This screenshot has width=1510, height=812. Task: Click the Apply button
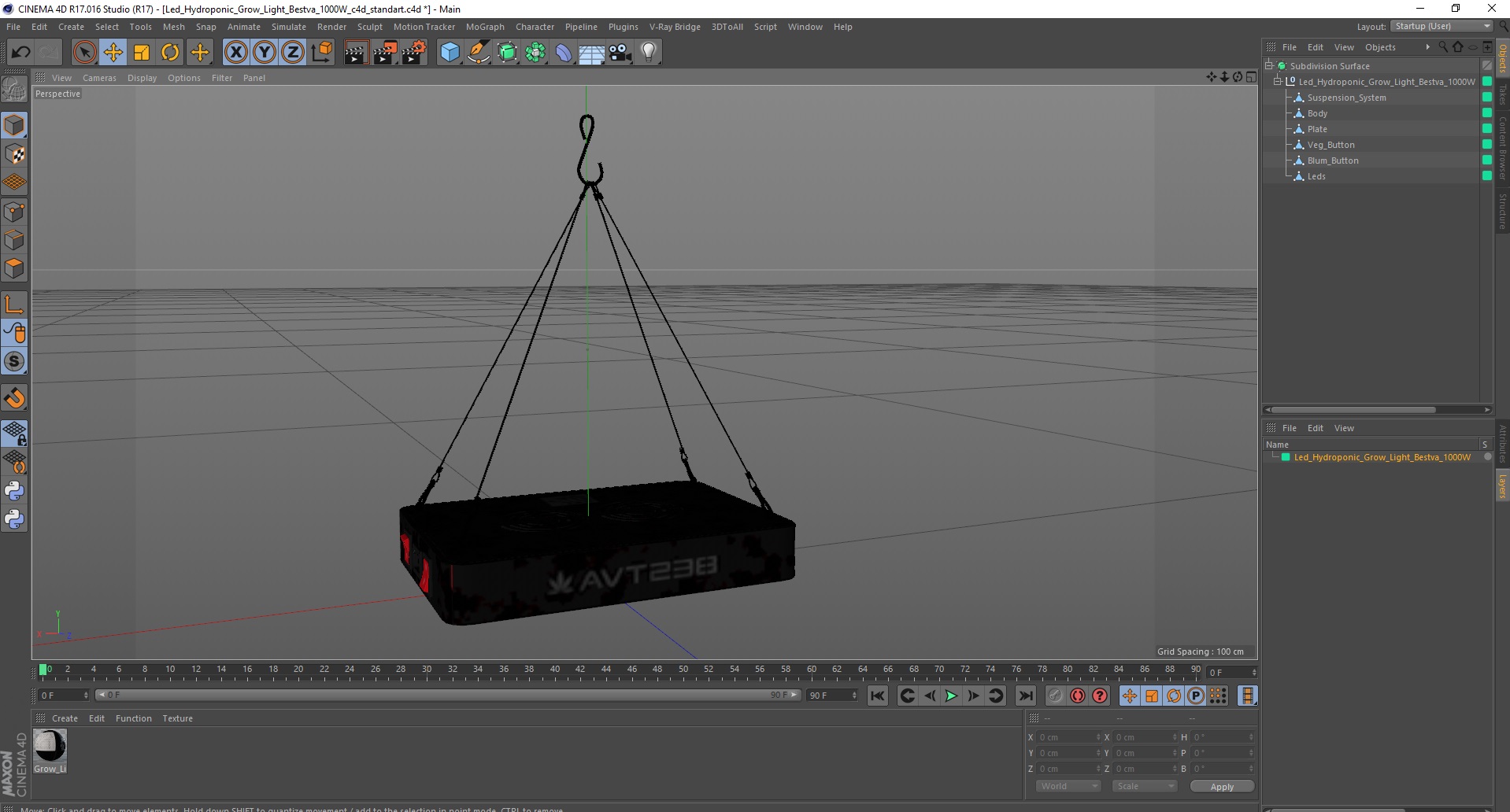click(1222, 787)
